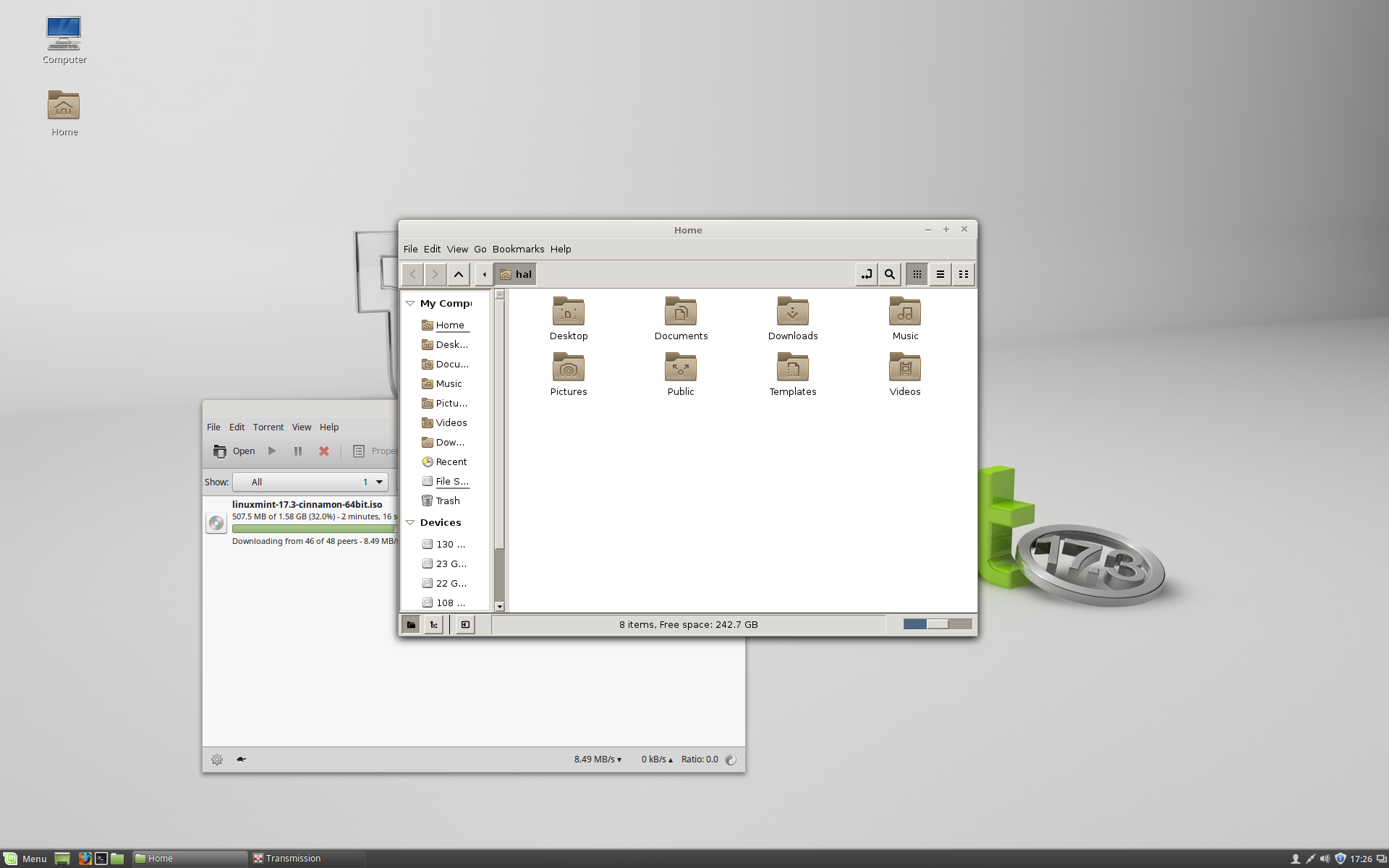Select Music in the sidebar
The width and height of the screenshot is (1389, 868).
(442, 384)
